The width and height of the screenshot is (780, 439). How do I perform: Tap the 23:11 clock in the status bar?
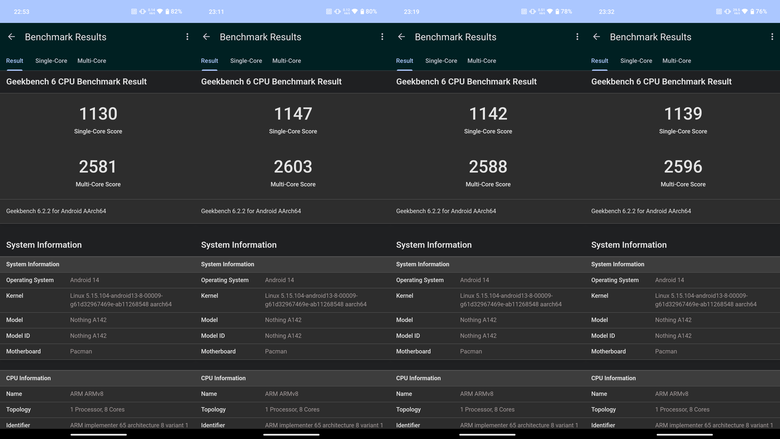point(216,11)
